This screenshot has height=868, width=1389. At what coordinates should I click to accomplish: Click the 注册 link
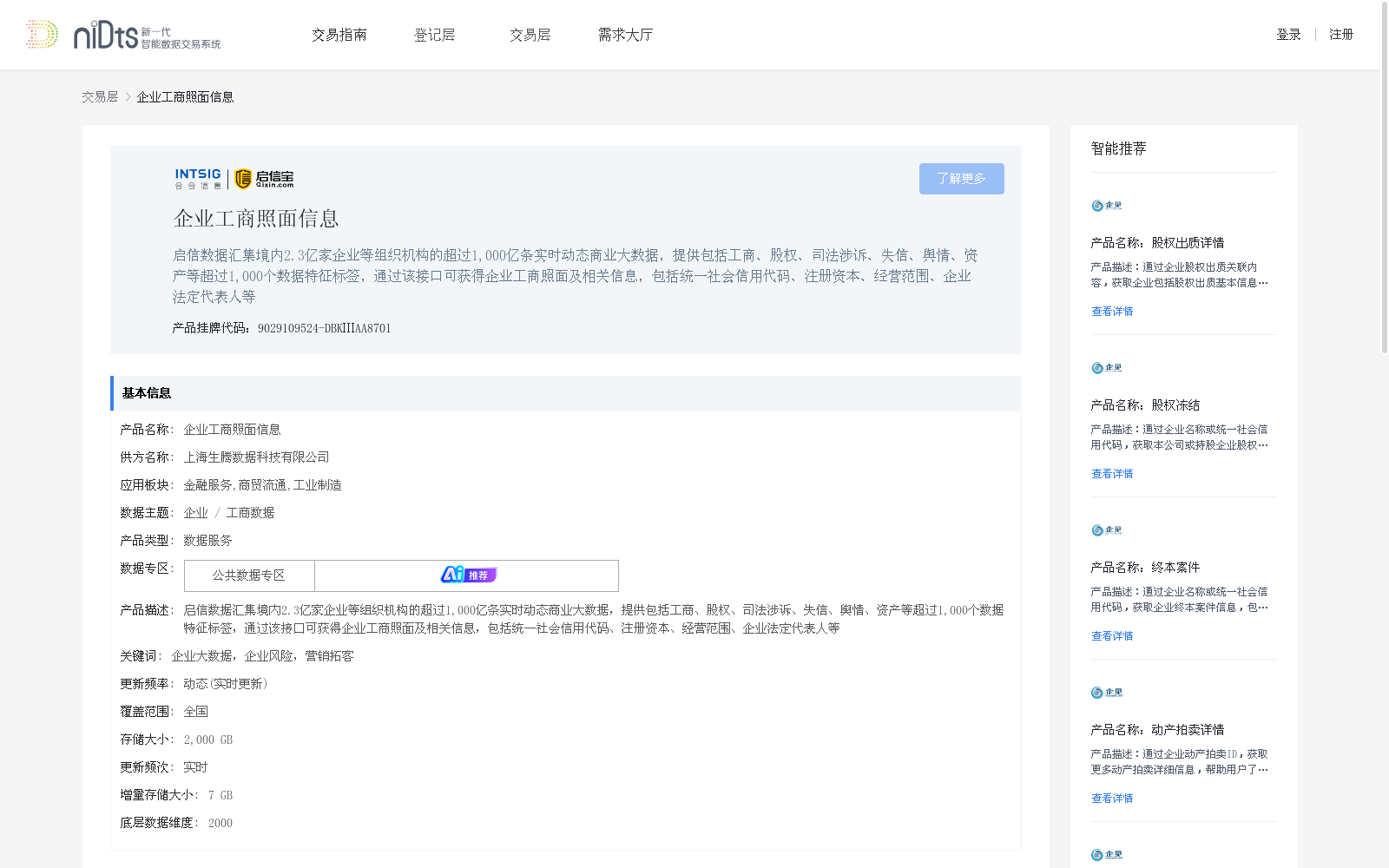(x=1341, y=35)
